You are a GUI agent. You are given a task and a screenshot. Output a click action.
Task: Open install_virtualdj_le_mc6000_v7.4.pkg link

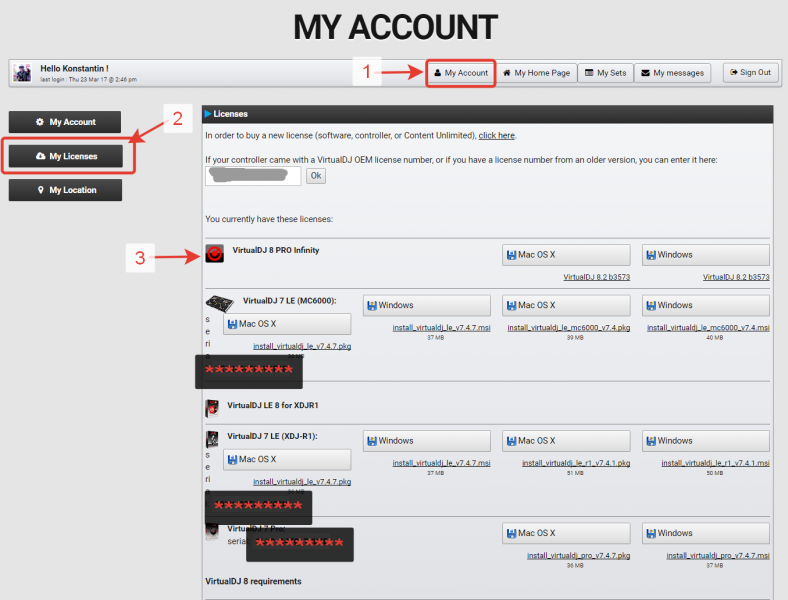[568, 328]
